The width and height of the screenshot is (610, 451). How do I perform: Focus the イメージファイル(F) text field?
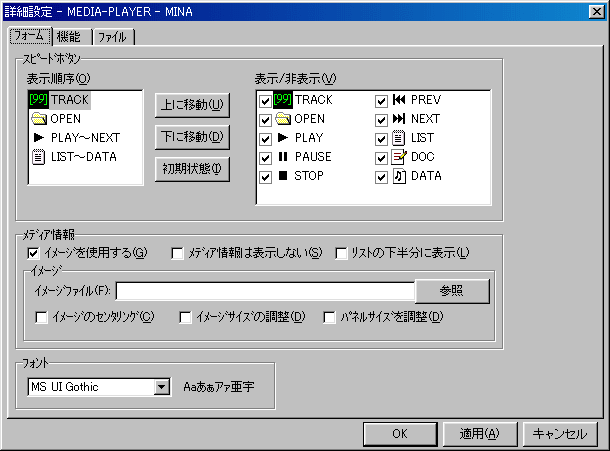[x=265, y=291]
